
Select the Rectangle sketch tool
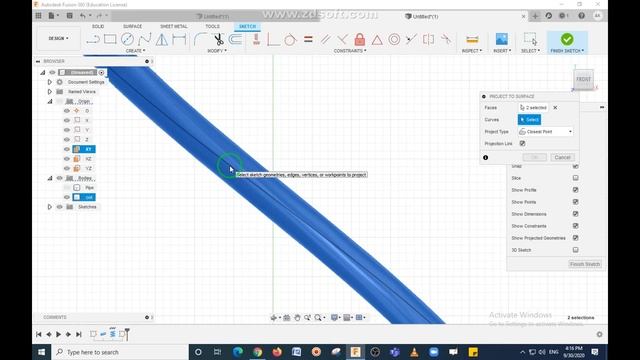[x=110, y=39]
